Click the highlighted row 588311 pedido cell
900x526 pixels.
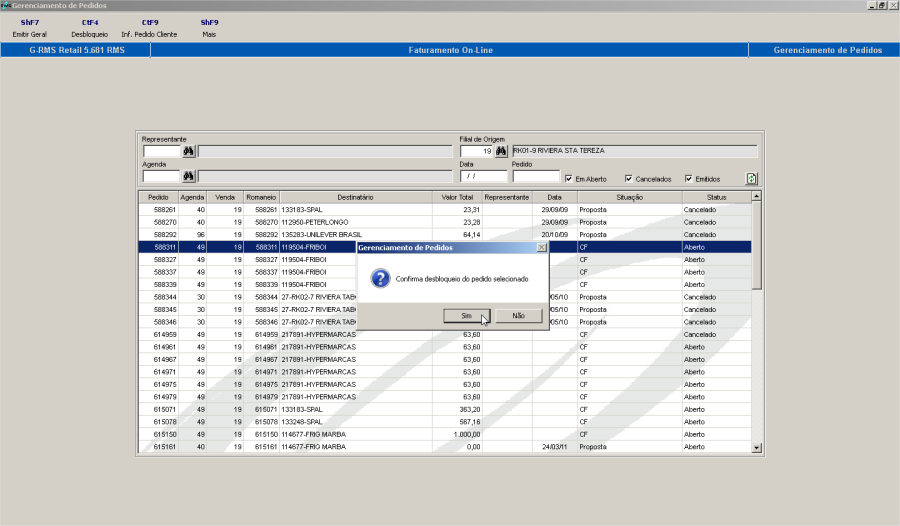(x=158, y=247)
